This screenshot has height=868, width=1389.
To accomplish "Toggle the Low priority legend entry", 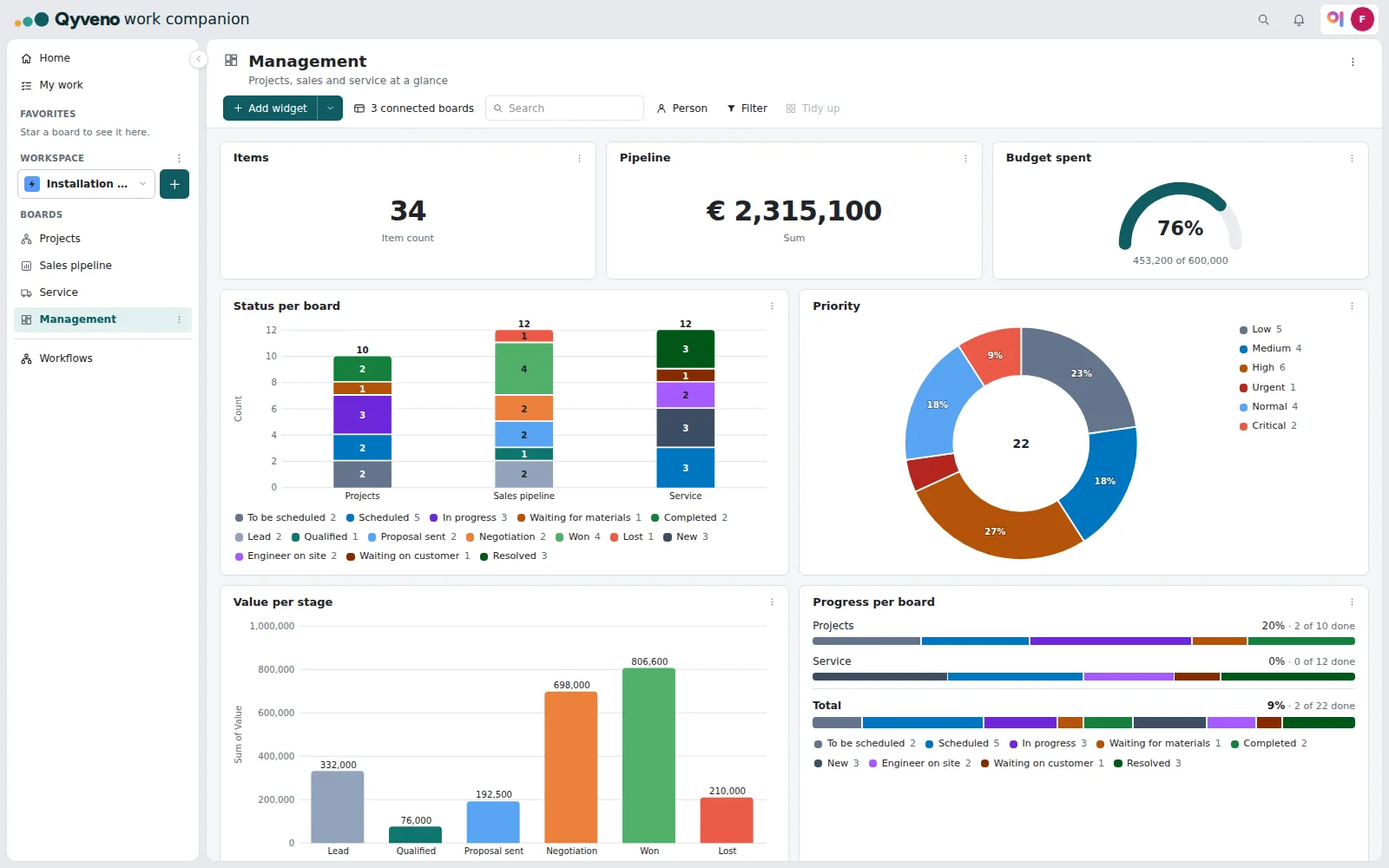I will coord(1261,330).
